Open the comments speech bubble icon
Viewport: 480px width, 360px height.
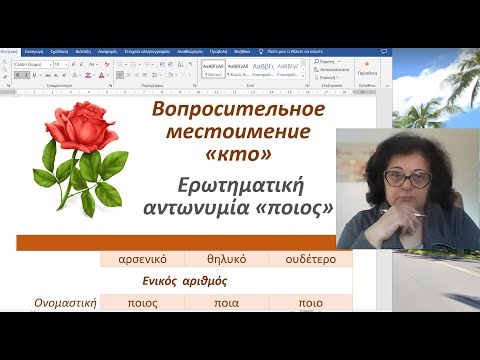[x=384, y=52]
